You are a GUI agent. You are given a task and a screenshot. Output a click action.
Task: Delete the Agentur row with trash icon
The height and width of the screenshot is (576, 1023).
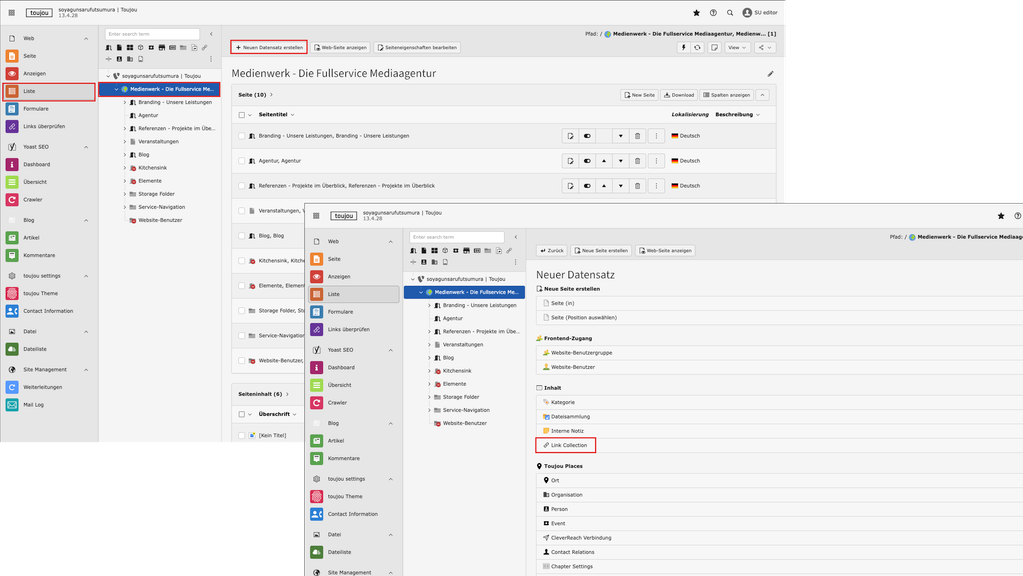(638, 161)
